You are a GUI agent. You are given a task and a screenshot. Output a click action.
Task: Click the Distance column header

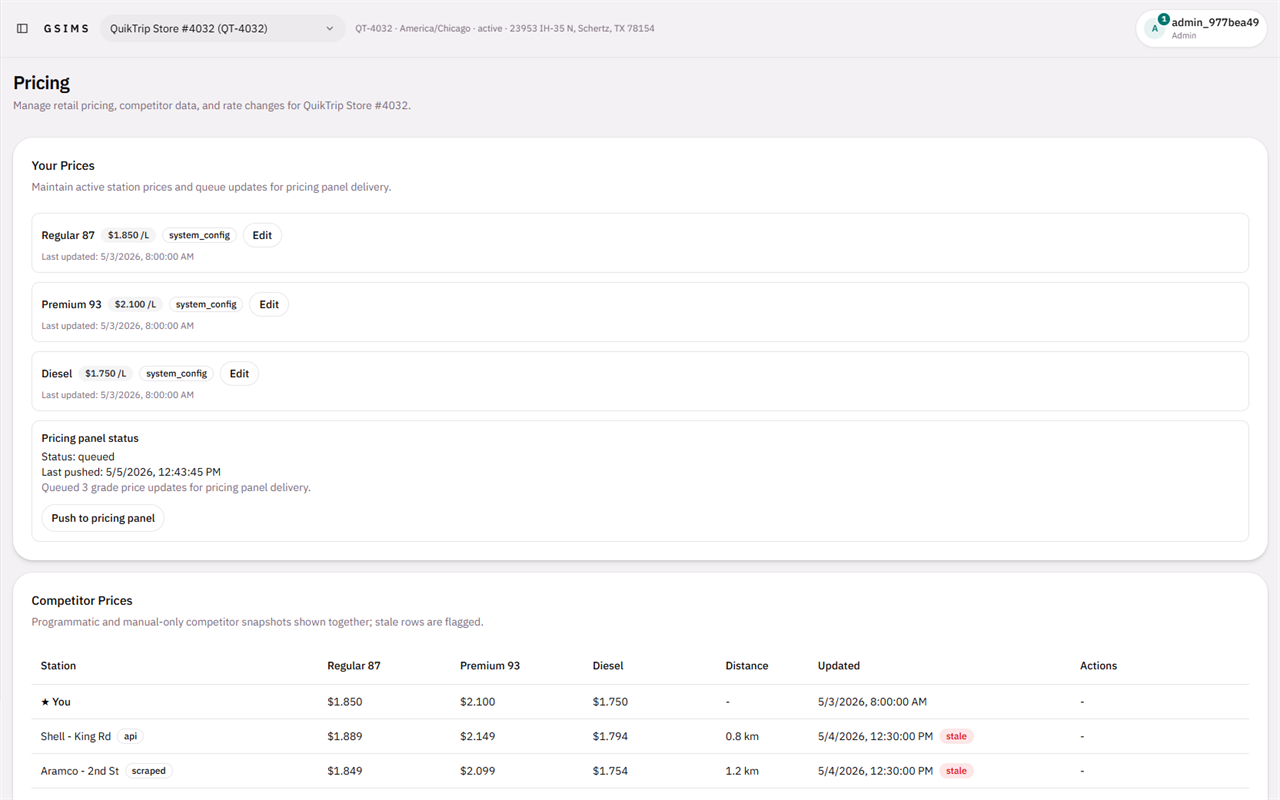tap(747, 665)
